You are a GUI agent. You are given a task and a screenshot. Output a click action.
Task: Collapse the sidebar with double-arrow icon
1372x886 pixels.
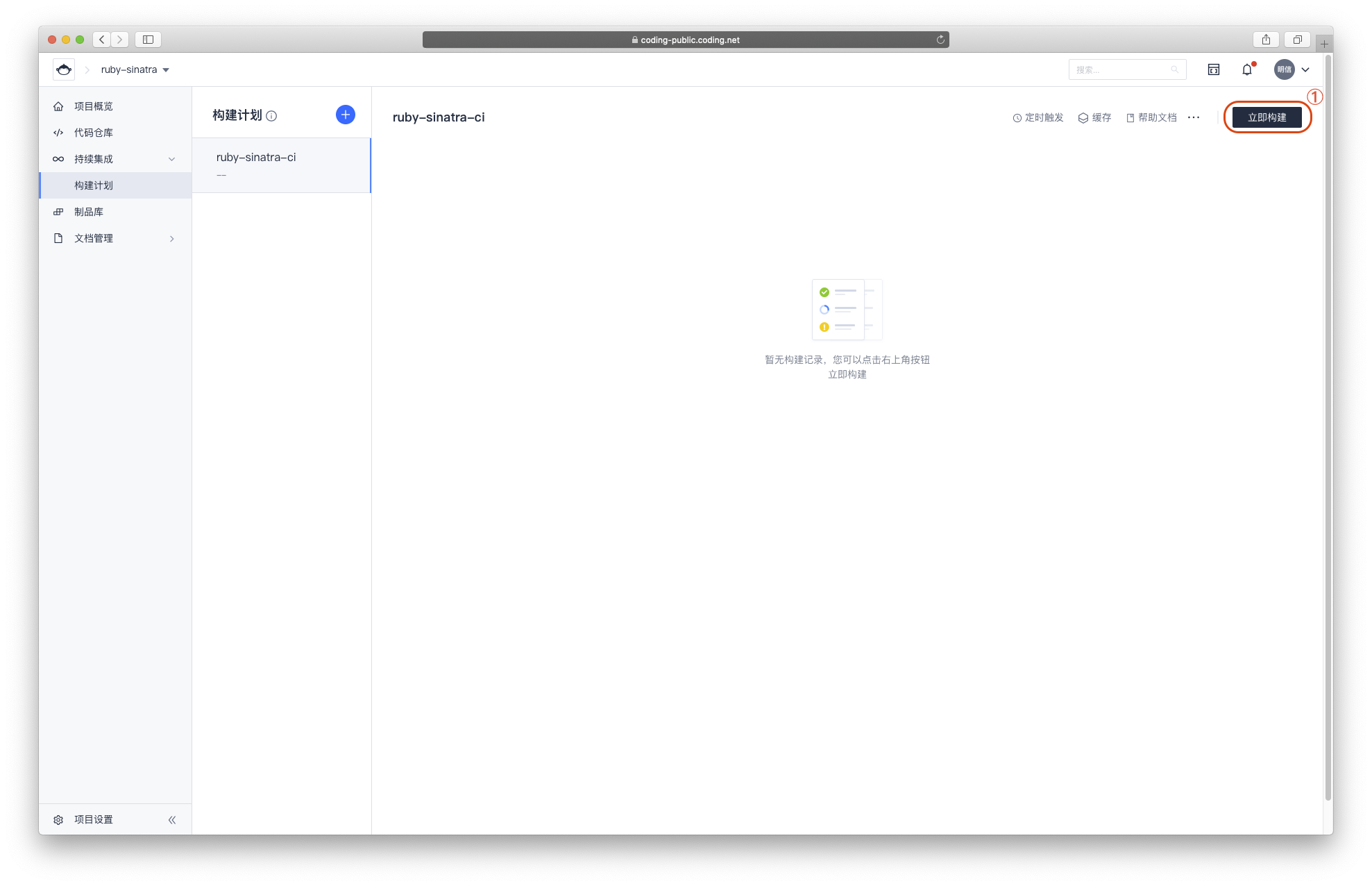coord(172,819)
